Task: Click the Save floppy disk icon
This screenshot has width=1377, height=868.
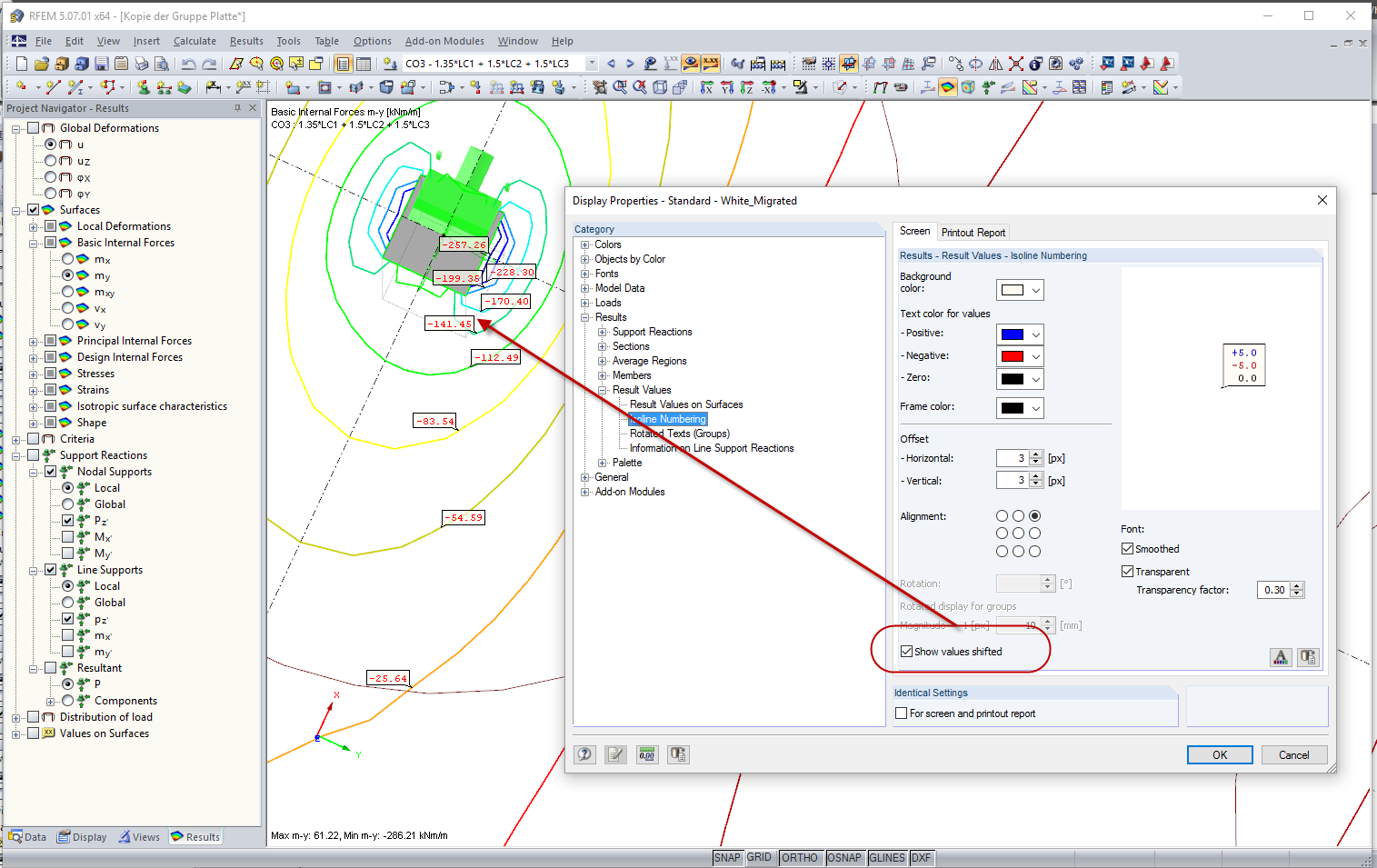Action: (101, 64)
